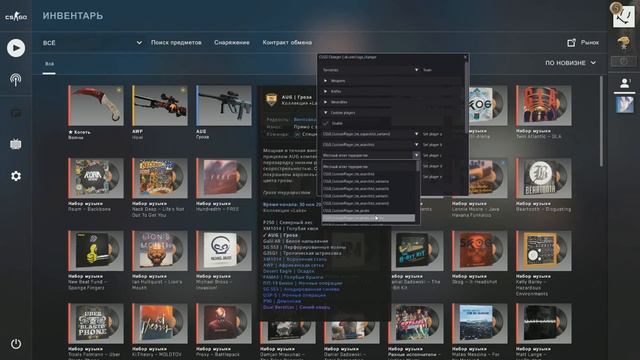The height and width of the screenshot is (360, 640).
Task: Open the Watch TV icon in the left sidebar
Action: pos(16,144)
